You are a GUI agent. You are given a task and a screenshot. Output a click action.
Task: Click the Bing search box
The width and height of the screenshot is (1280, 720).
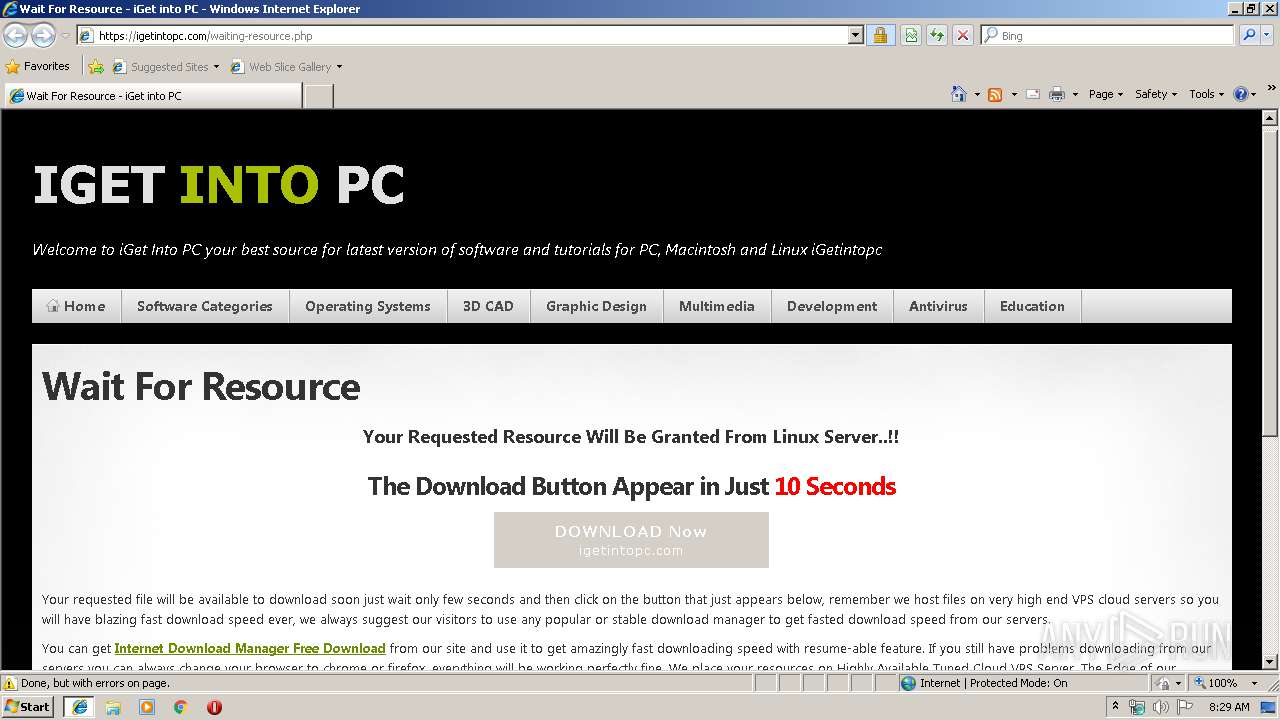[1108, 35]
